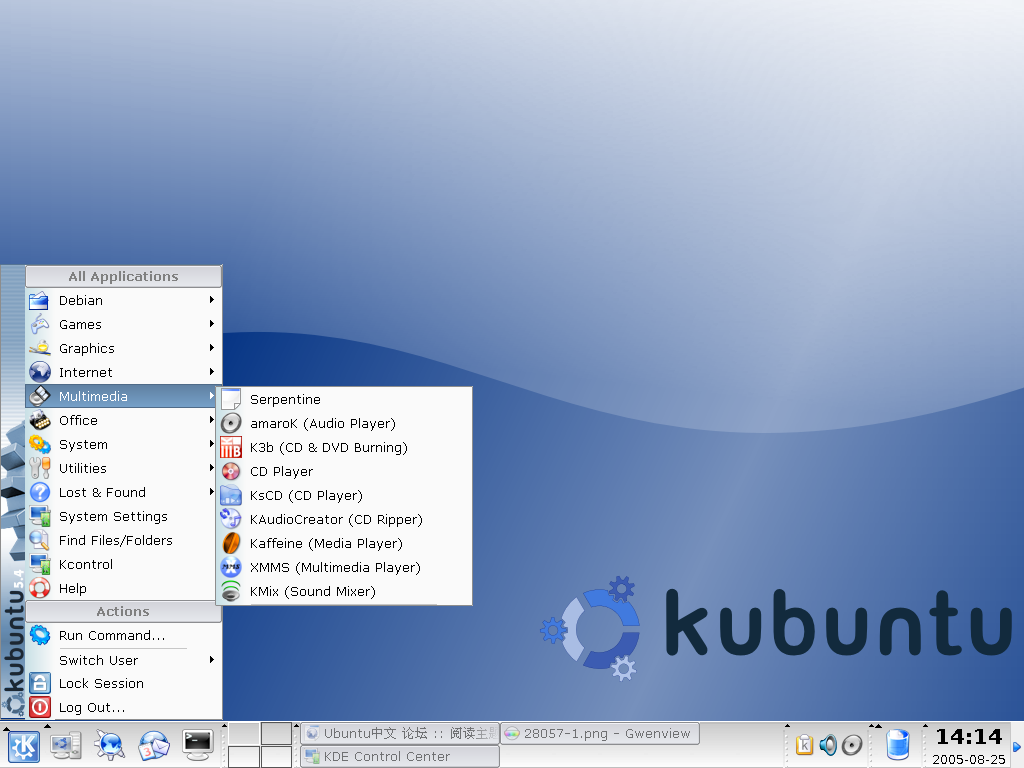Viewport: 1024px width, 768px height.
Task: Launch the Konsole terminal panel icon
Action: click(198, 746)
